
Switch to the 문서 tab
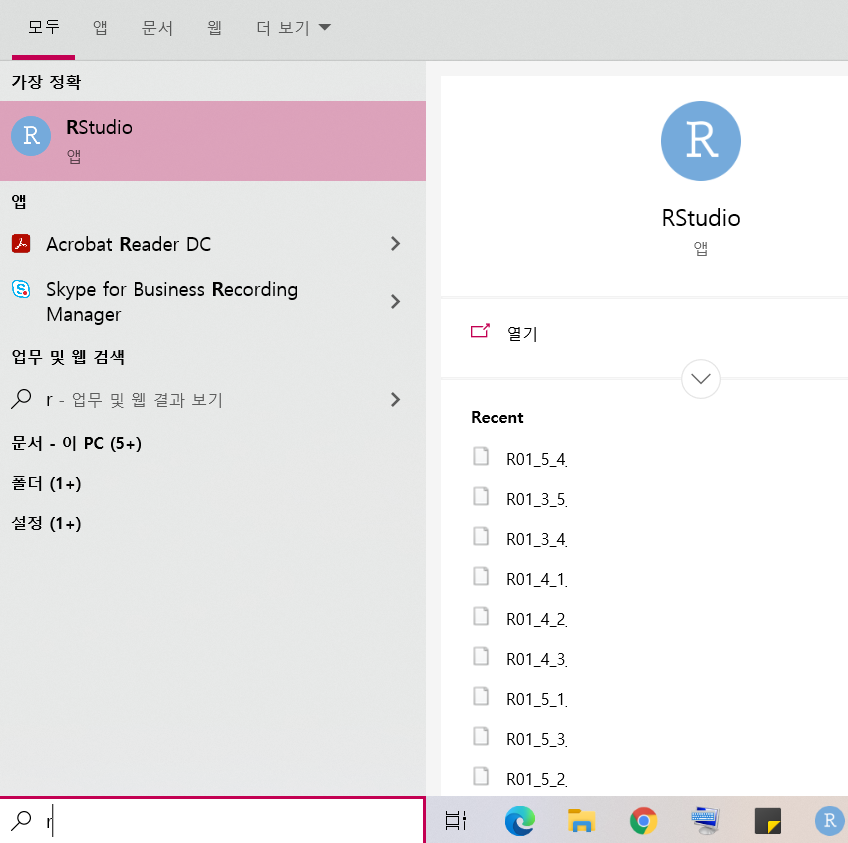[x=157, y=28]
